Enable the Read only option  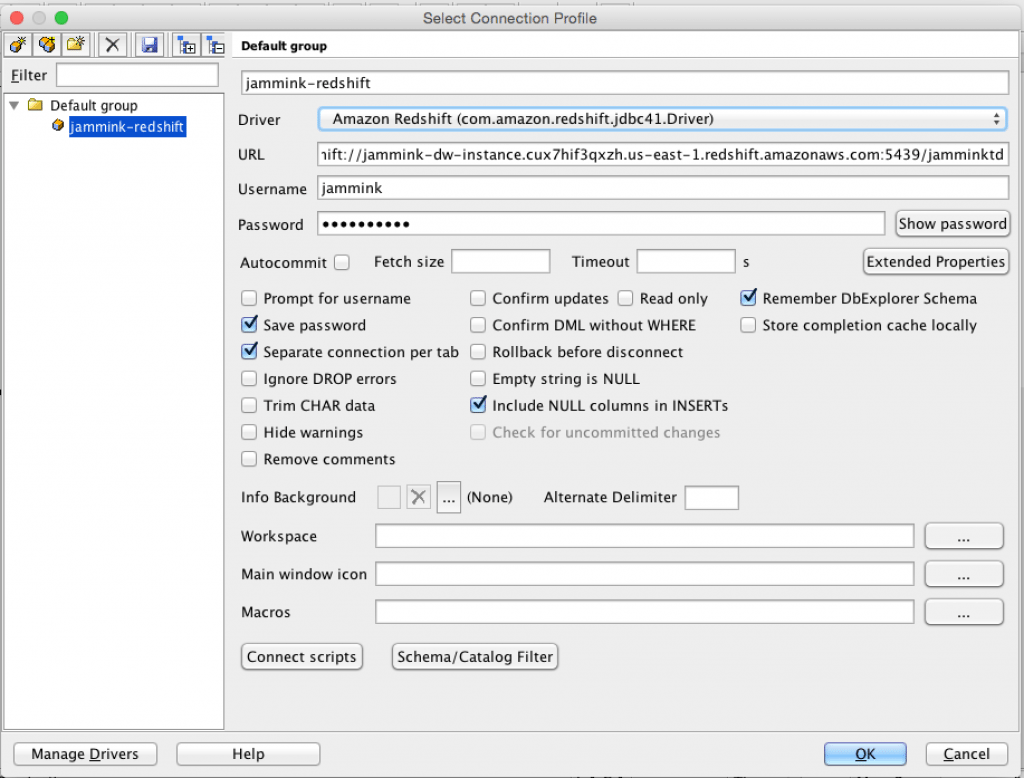tap(626, 299)
